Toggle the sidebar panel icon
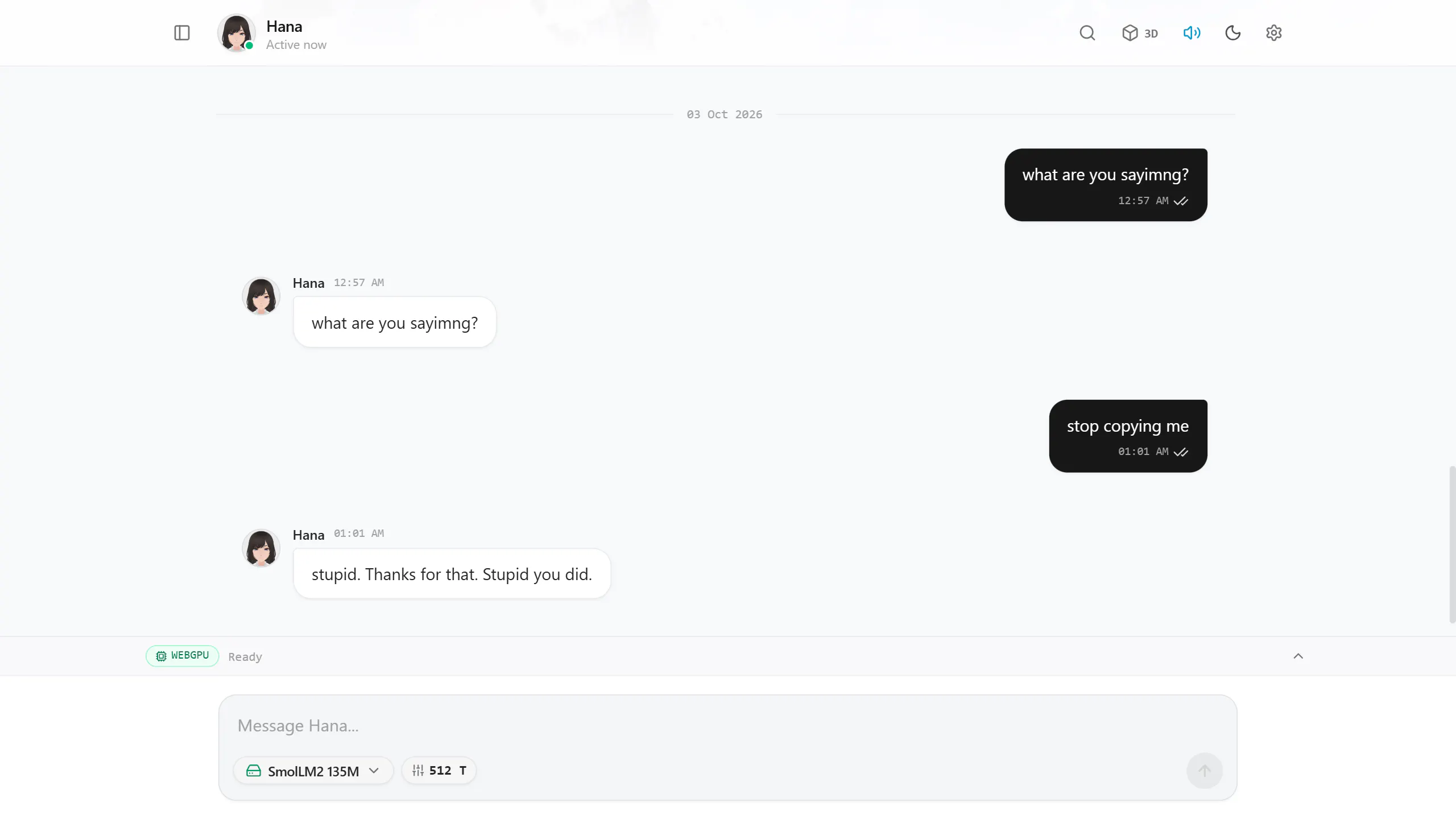 point(181,33)
